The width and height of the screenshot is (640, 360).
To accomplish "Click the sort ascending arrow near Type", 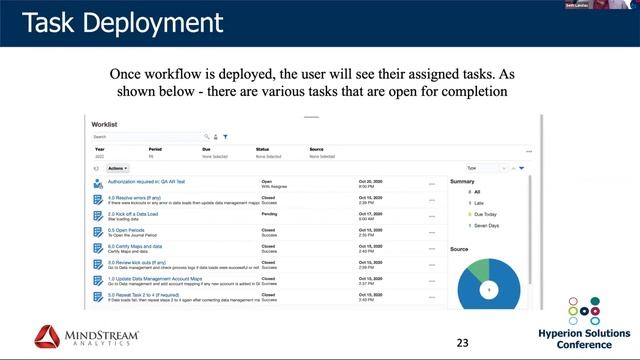I will pos(513,168).
